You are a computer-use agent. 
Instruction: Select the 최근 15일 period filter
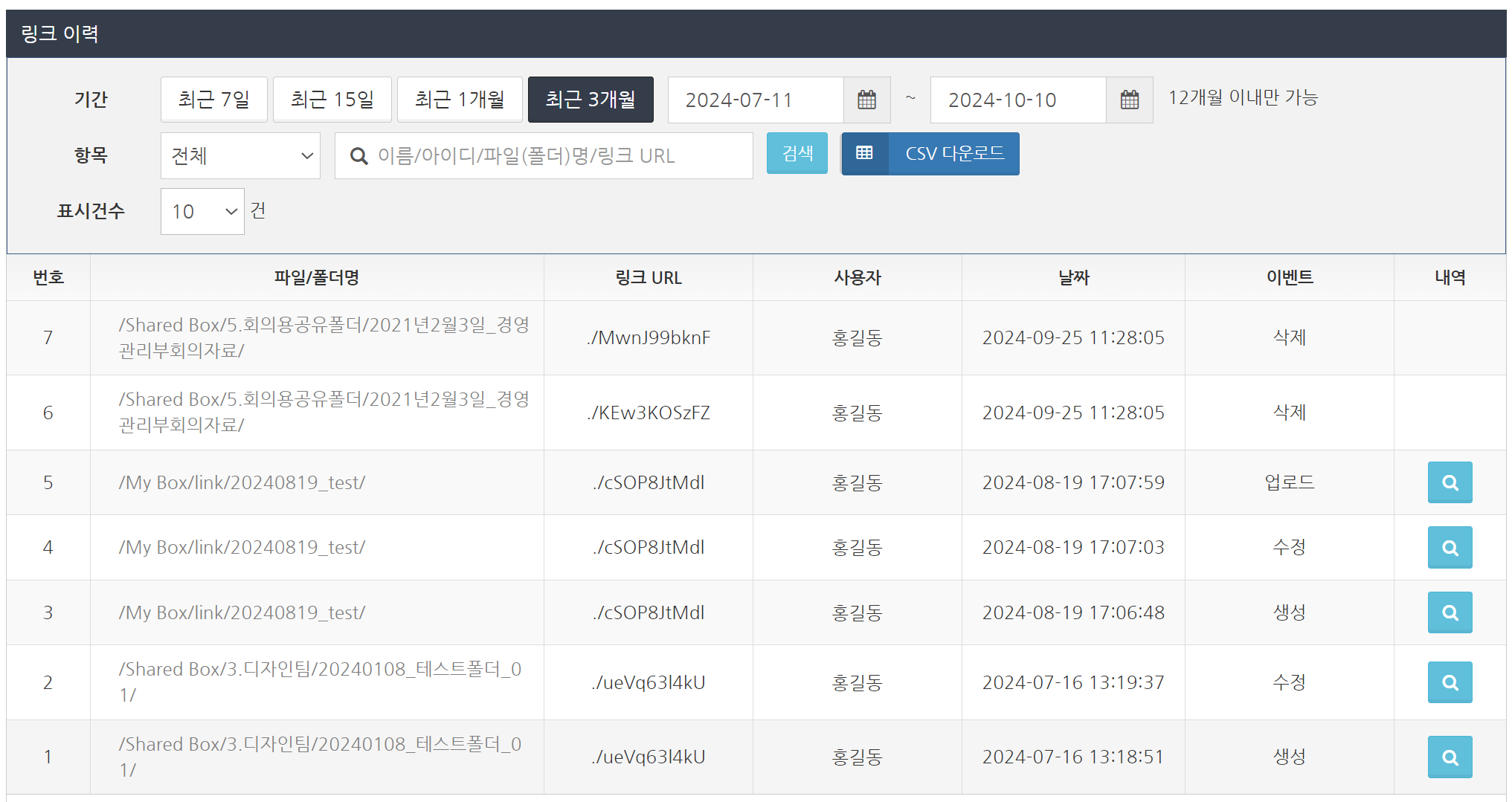click(x=332, y=100)
